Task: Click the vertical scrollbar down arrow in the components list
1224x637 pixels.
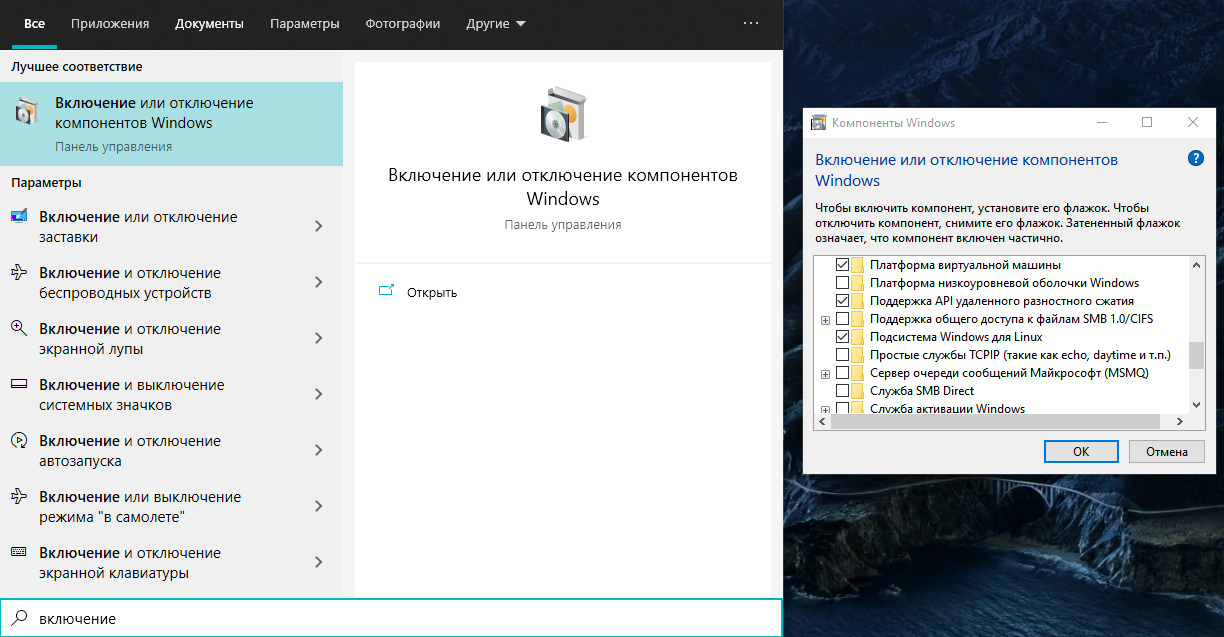Action: tap(1195, 405)
